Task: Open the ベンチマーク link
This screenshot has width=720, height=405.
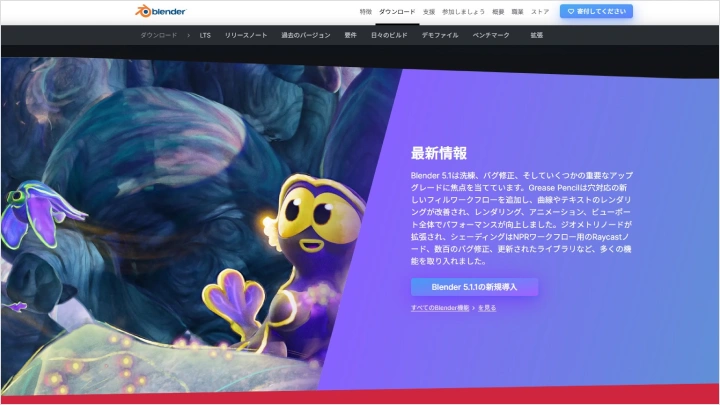Action: click(491, 35)
